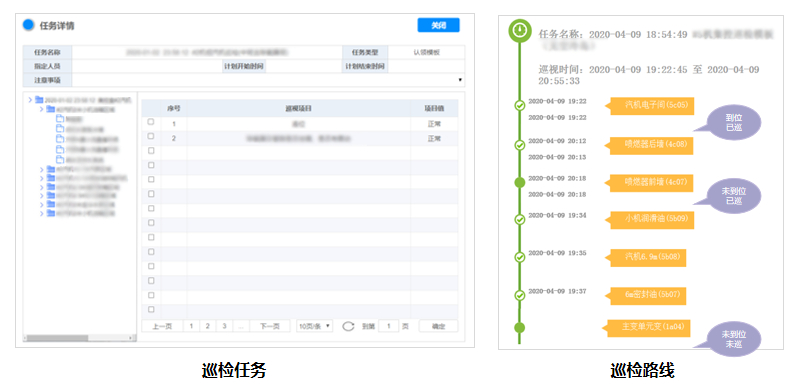Click the green clock icon atop timeline
Viewport: 795px width, 392px height.
click(x=520, y=31)
